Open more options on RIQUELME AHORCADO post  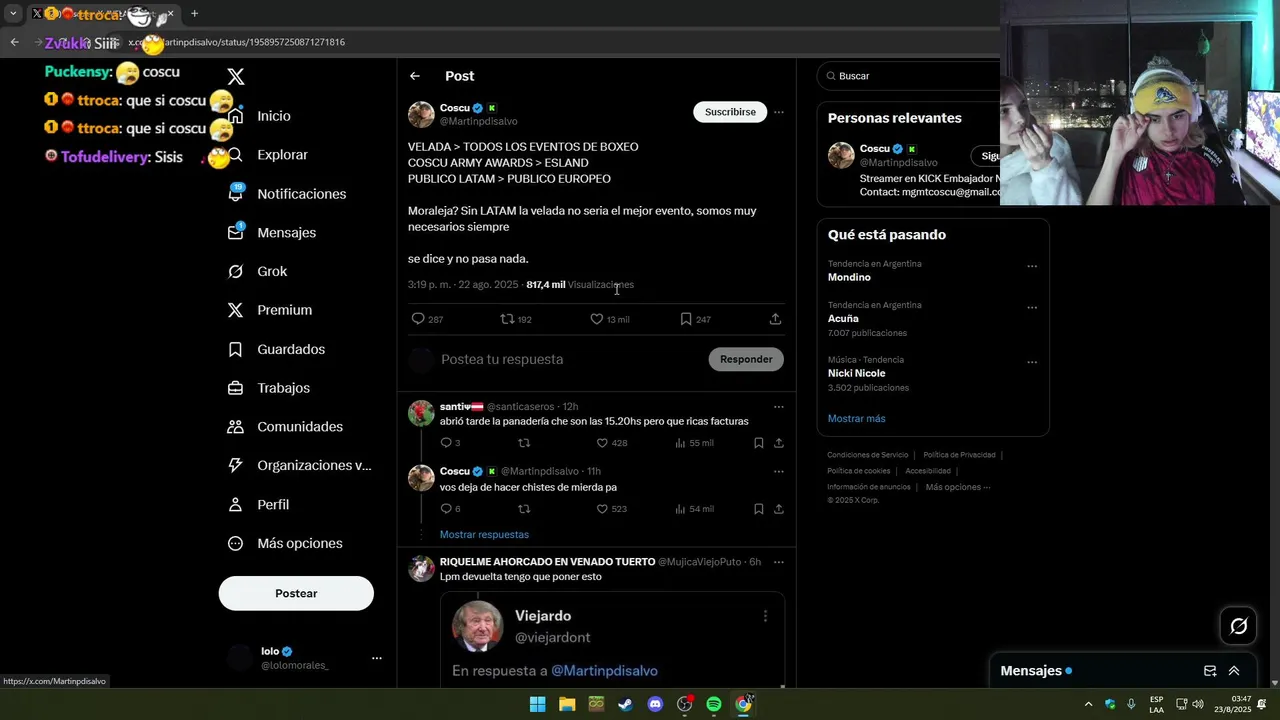(x=779, y=562)
